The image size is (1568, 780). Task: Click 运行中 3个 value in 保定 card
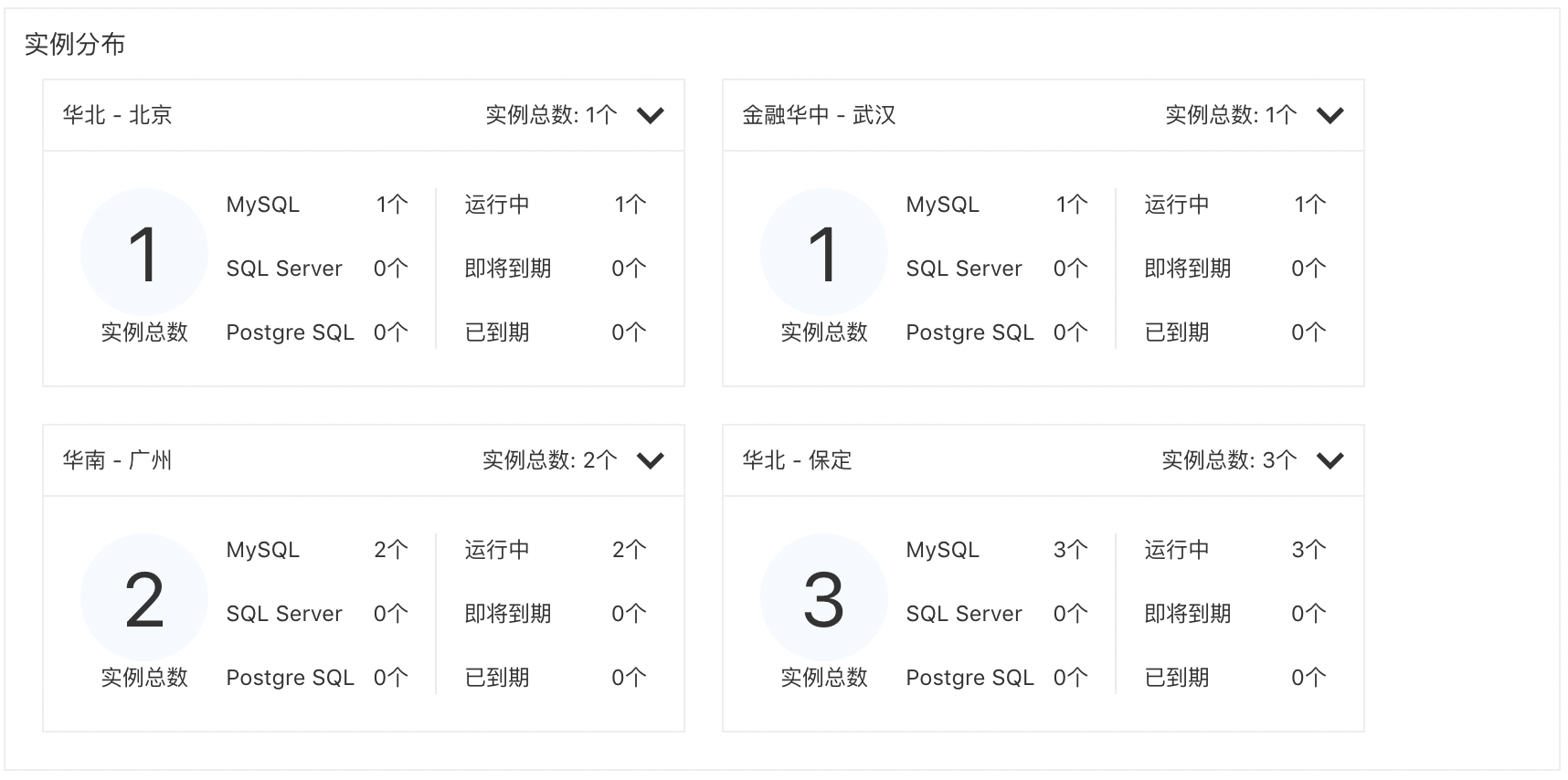(x=1309, y=550)
